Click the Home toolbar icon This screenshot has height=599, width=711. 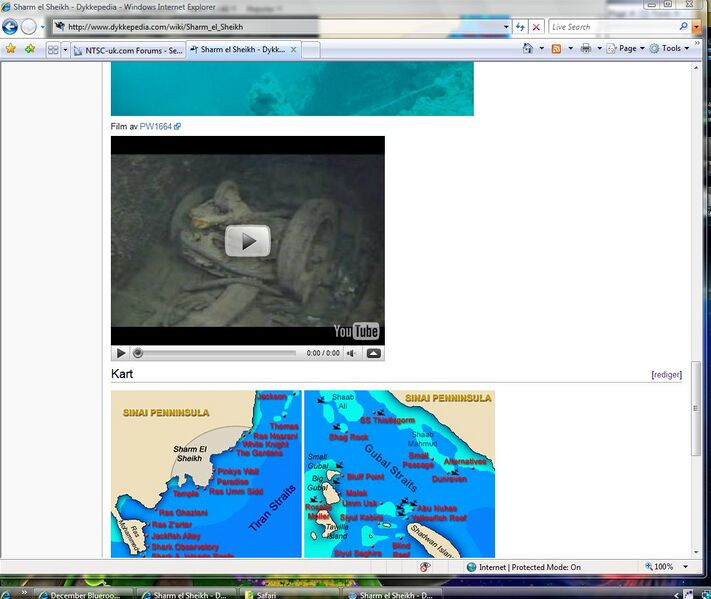(525, 48)
